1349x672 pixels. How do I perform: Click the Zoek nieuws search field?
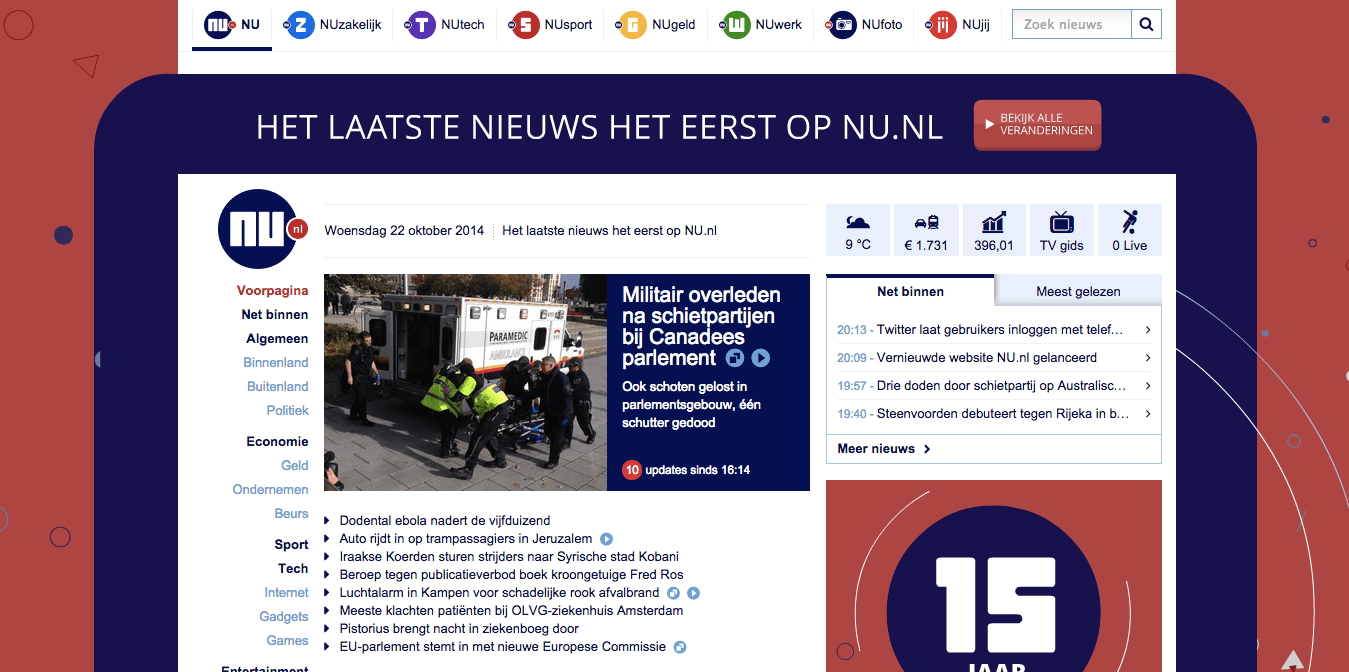[x=1071, y=25]
